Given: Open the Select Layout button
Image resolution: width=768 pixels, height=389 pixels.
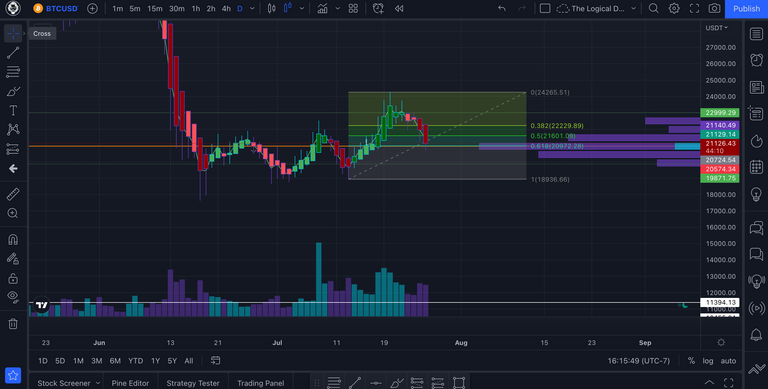Looking at the screenshot, I should 545,8.
